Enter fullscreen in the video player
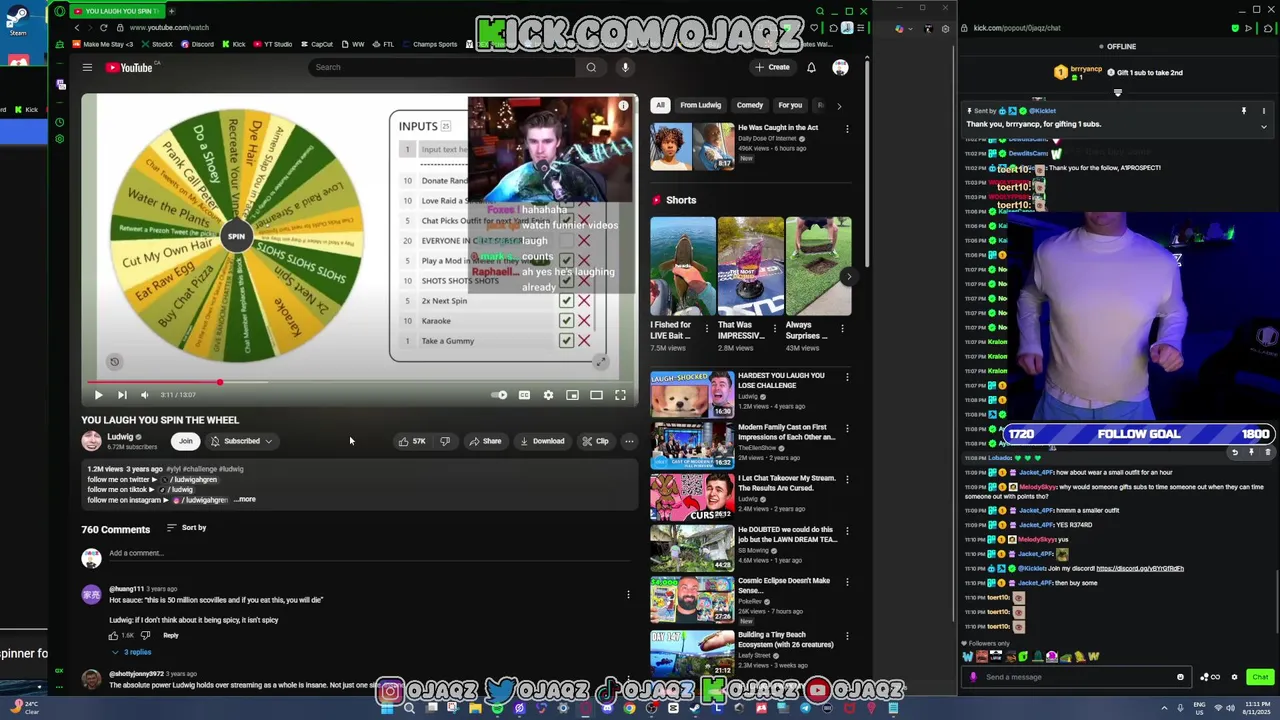 pyautogui.click(x=620, y=395)
